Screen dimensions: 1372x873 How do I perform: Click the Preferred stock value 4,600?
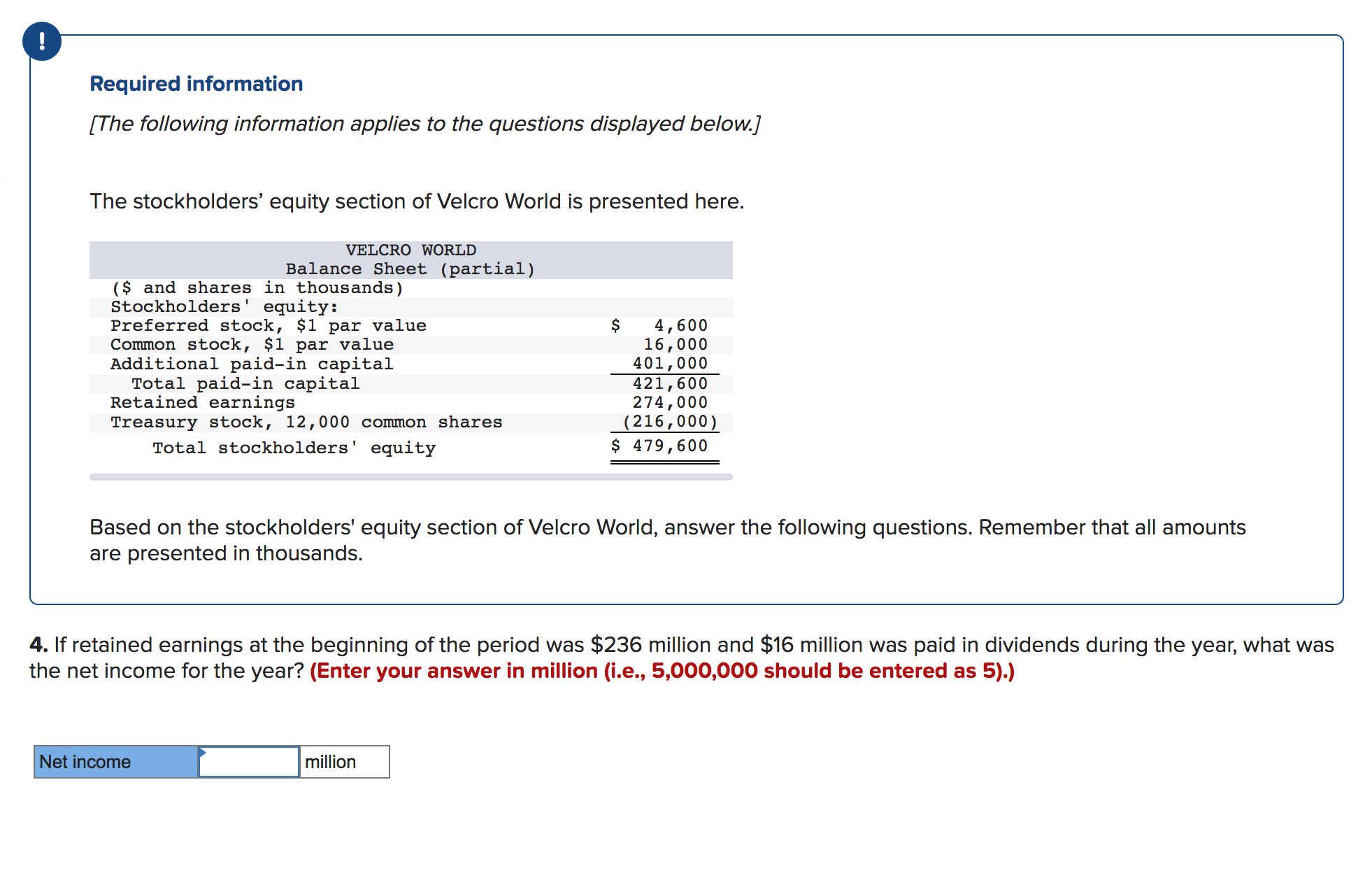(680, 325)
